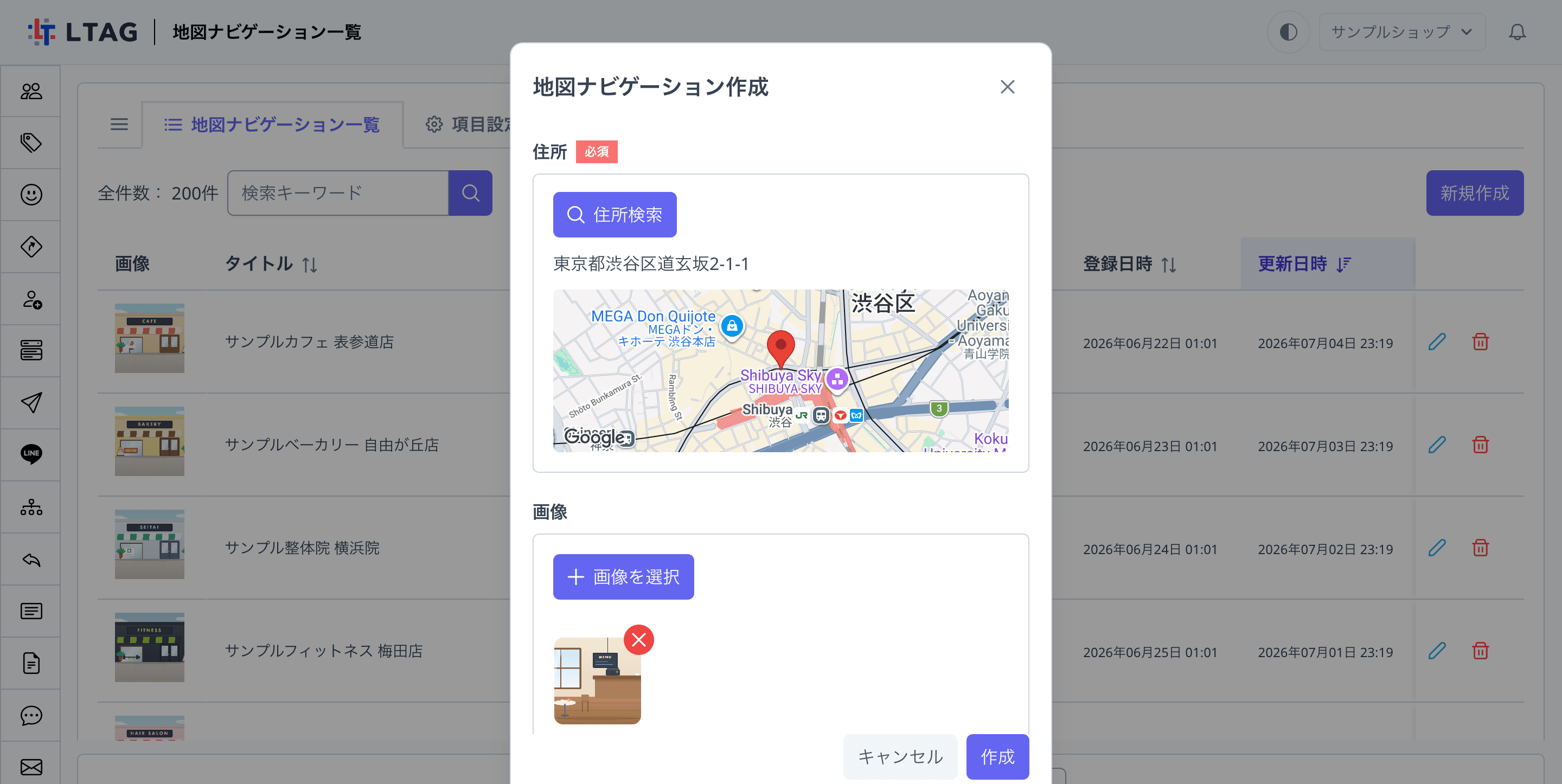The height and width of the screenshot is (784, 1562).
Task: Sort by 登録日時 column
Action: coord(1130,264)
